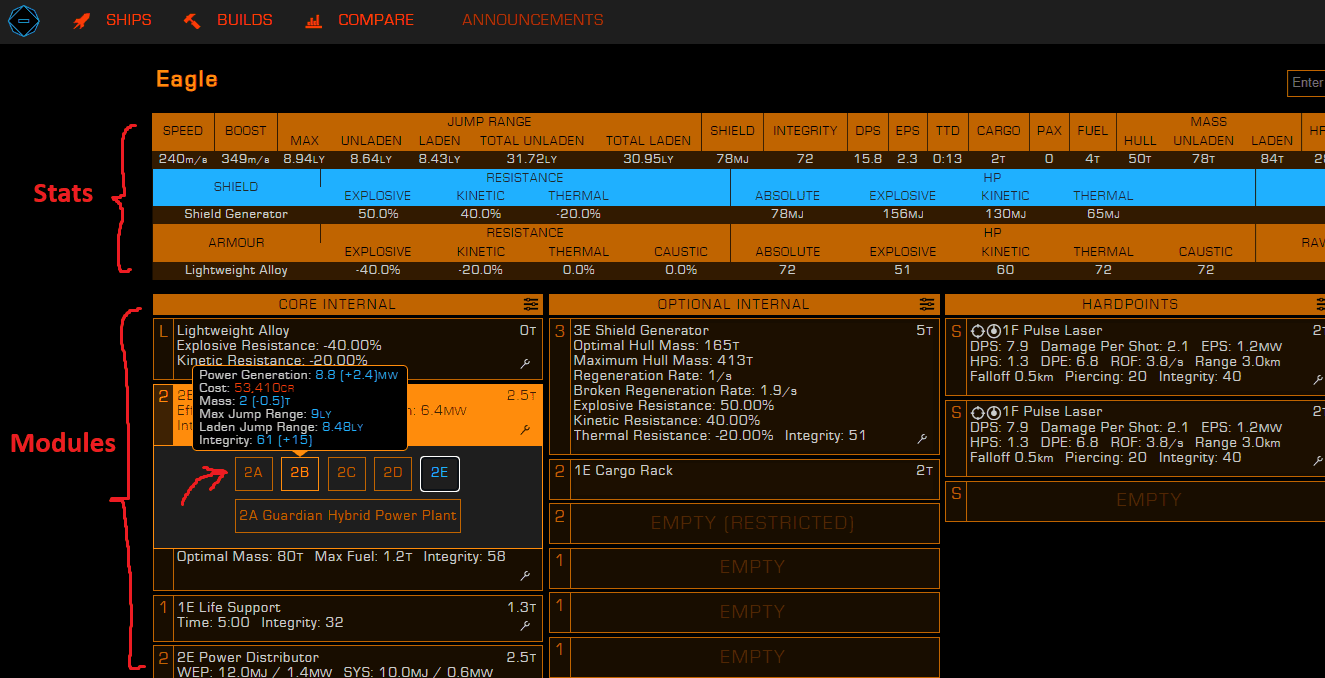This screenshot has width=1325, height=678.
Task: Click wrench icon on 3E Shield Generator
Action: (x=921, y=438)
